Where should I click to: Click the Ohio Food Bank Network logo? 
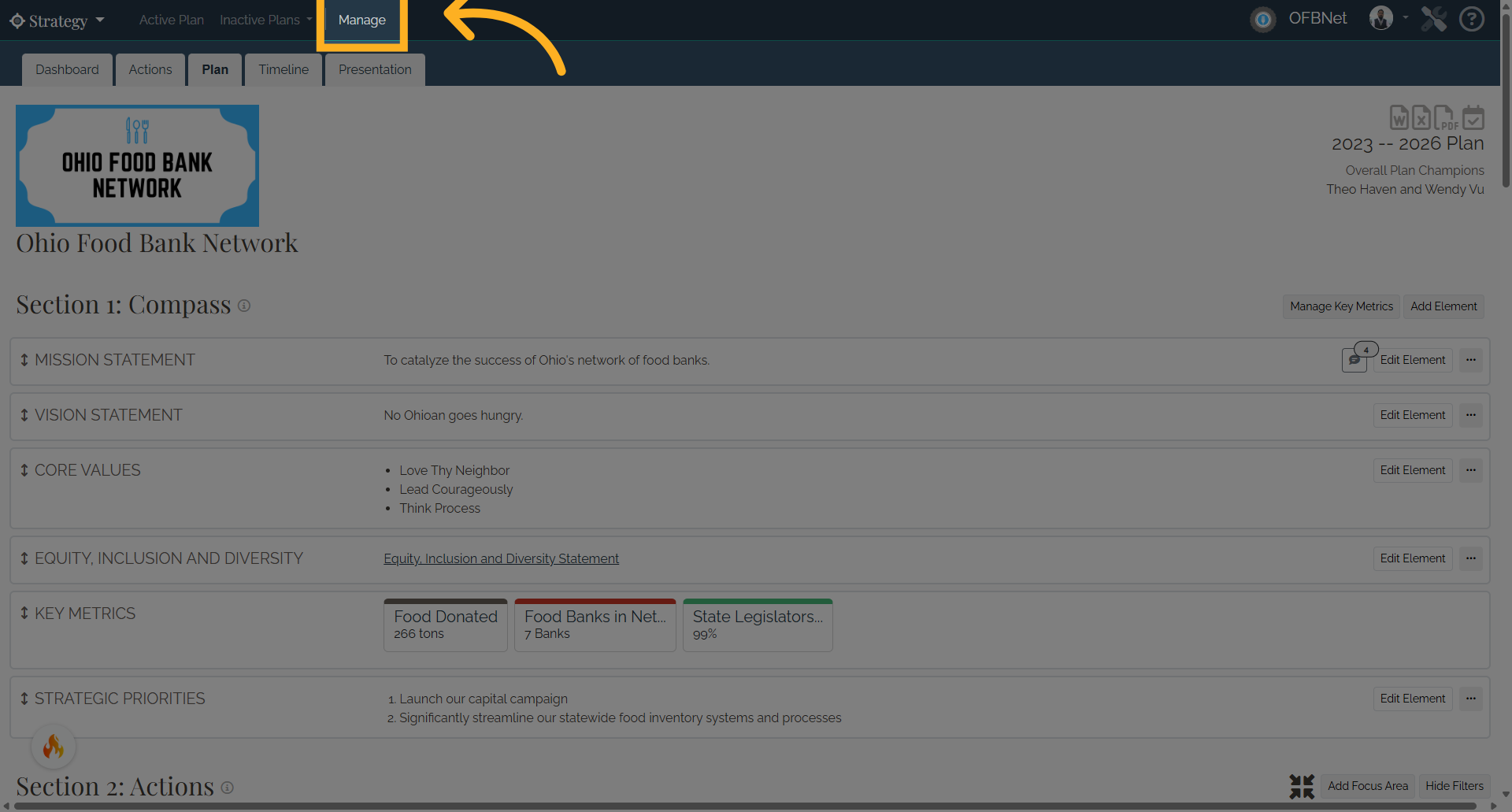(137, 165)
